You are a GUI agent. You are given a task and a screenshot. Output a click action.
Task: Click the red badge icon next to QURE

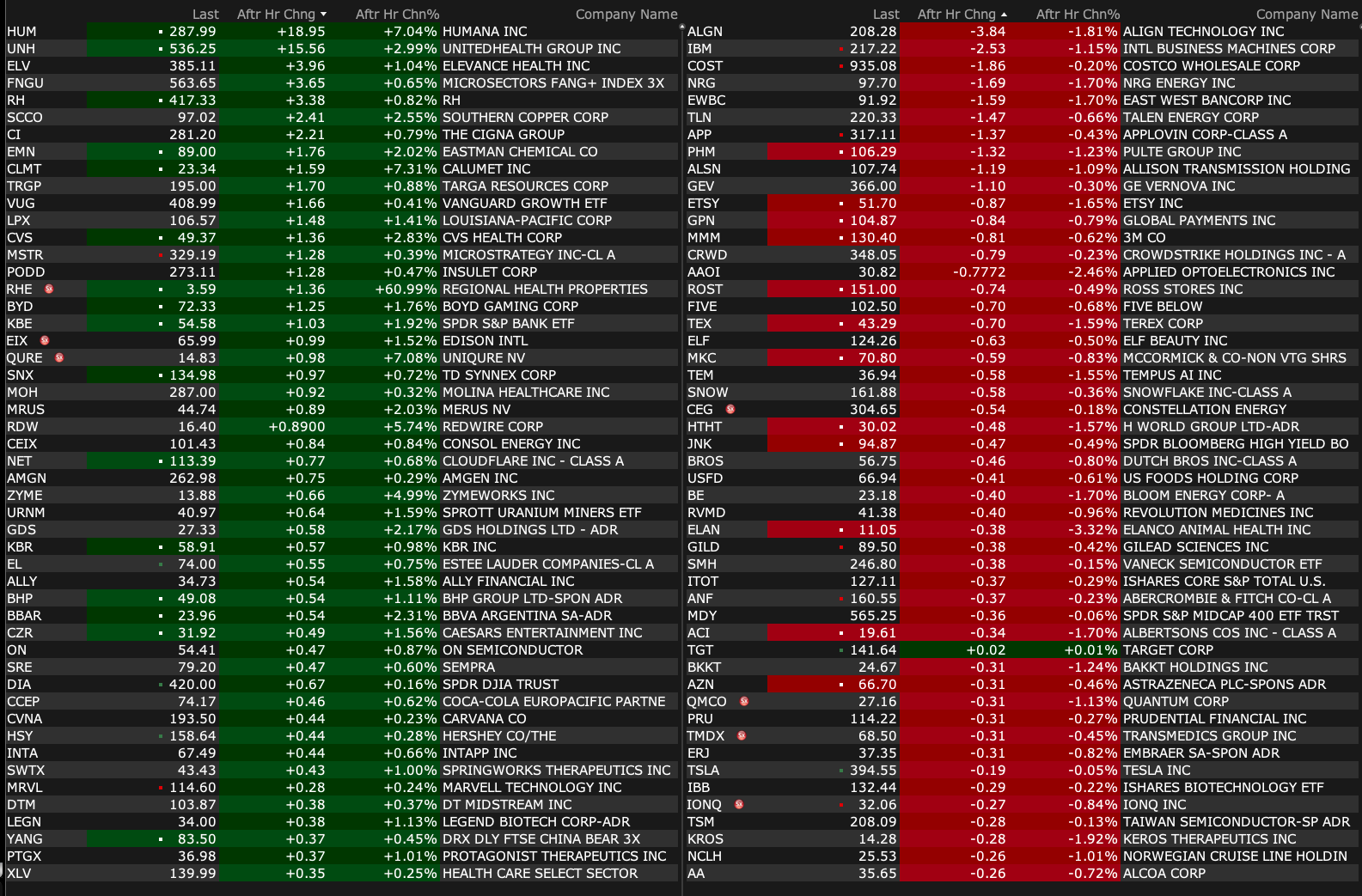(x=59, y=357)
